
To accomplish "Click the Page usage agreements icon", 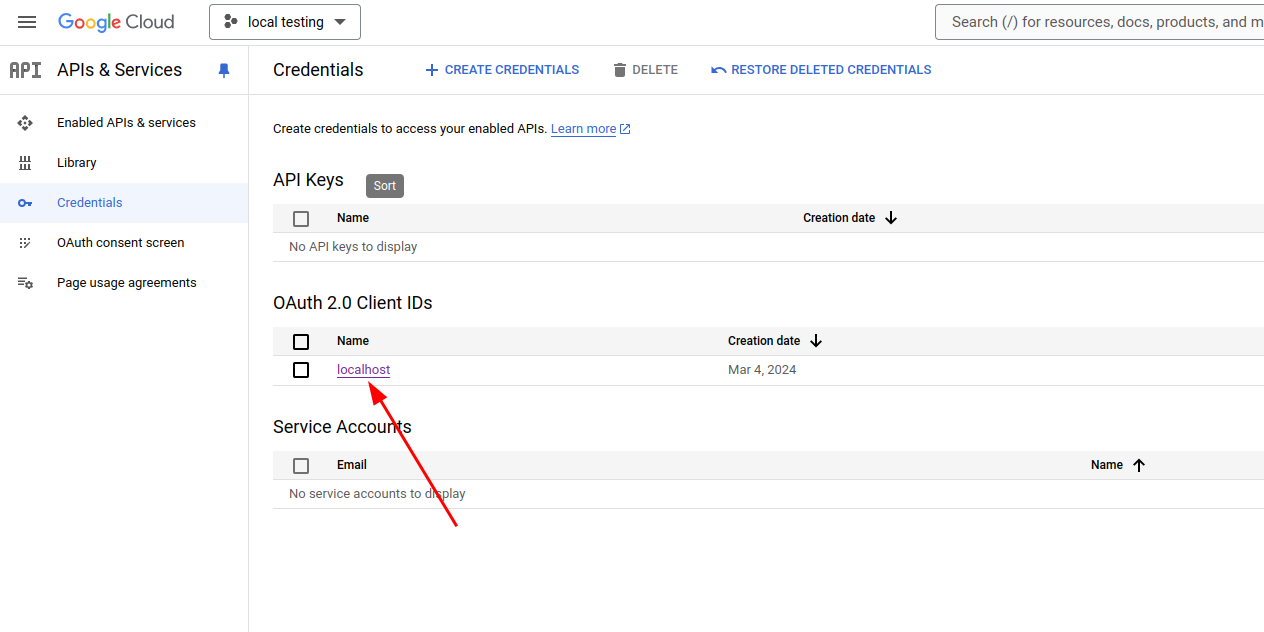I will 25,283.
